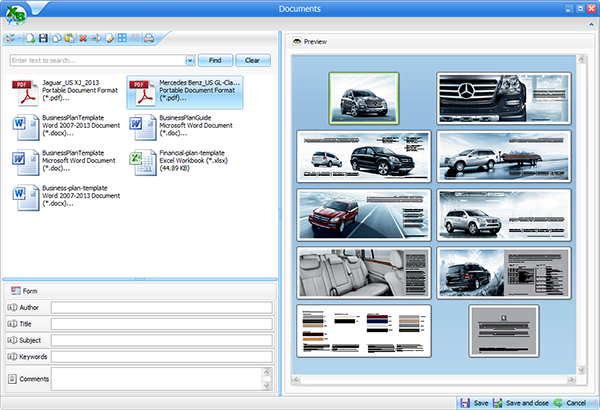Select the Financial-plan-template Excel workbook
This screenshot has height=410, width=600.
[x=183, y=161]
